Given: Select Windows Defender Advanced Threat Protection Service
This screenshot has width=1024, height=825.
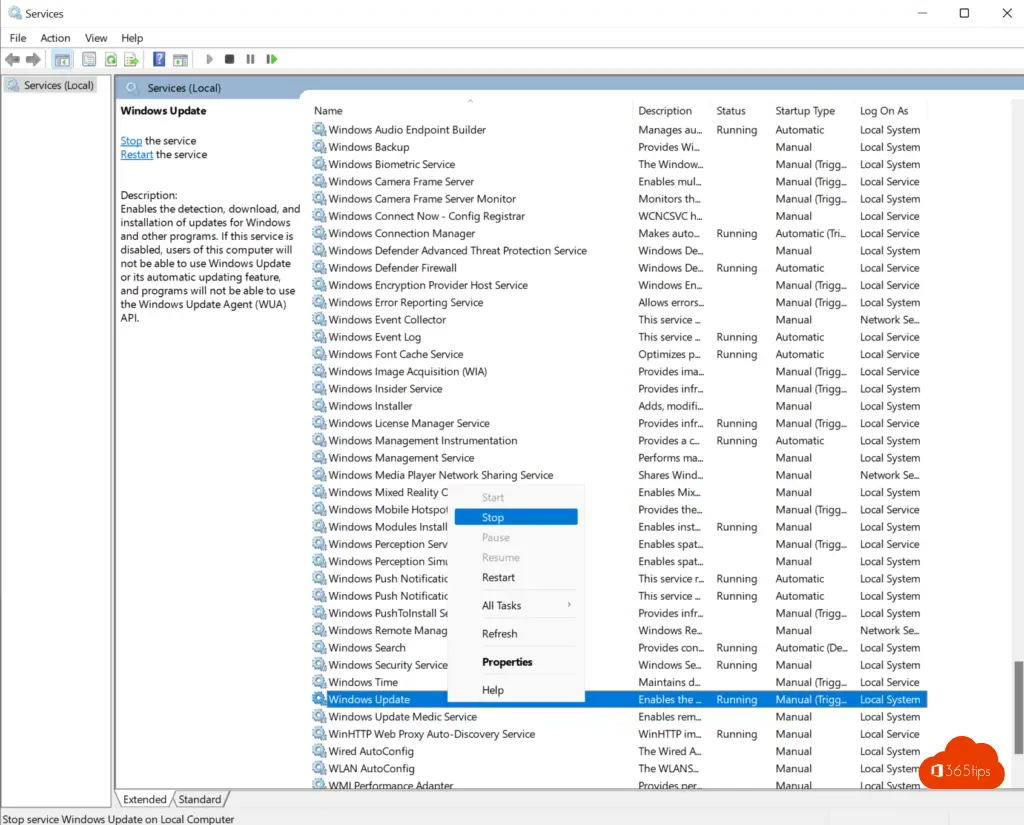Looking at the screenshot, I should (618, 250).
